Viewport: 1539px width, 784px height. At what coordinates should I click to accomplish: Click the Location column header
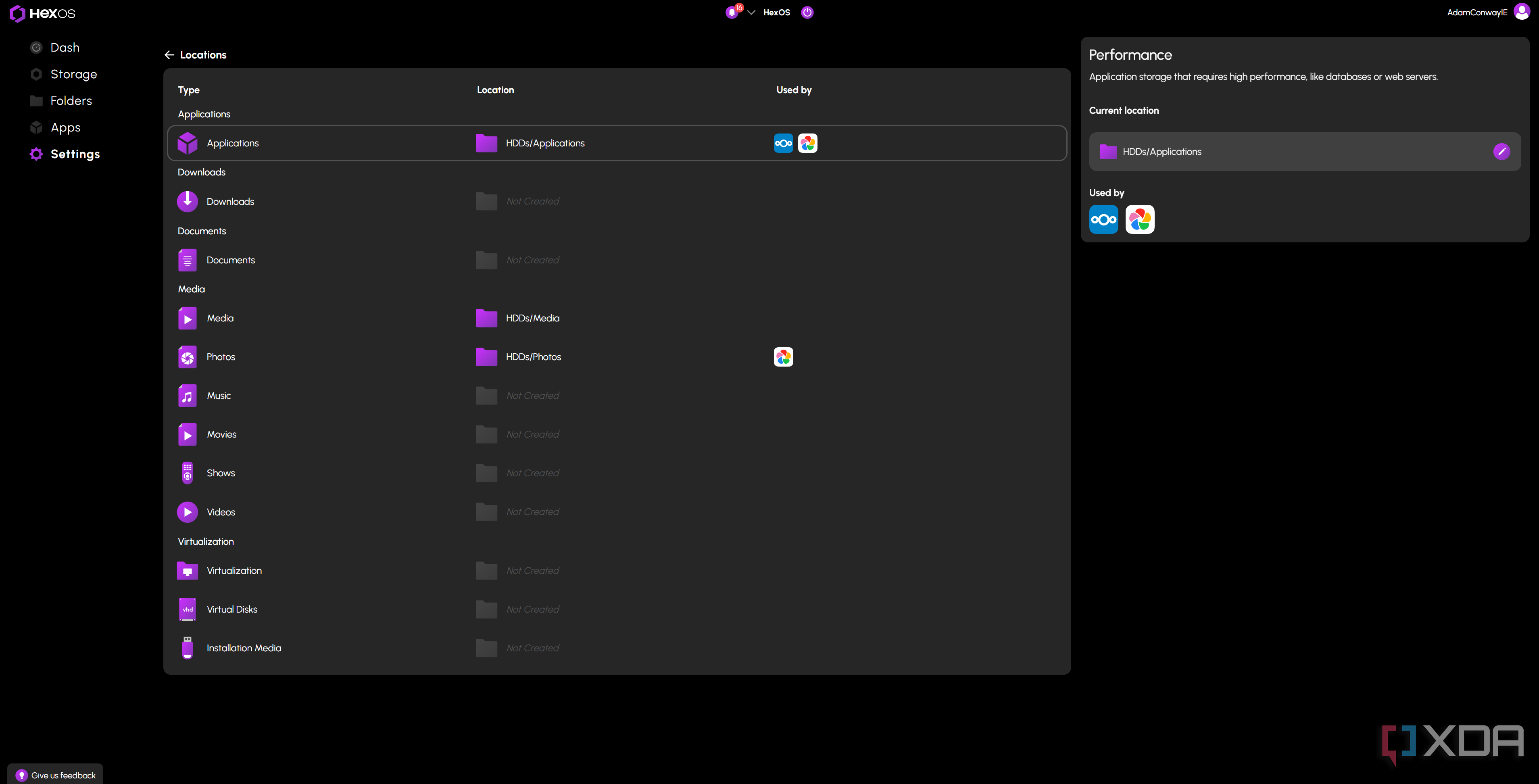click(495, 90)
